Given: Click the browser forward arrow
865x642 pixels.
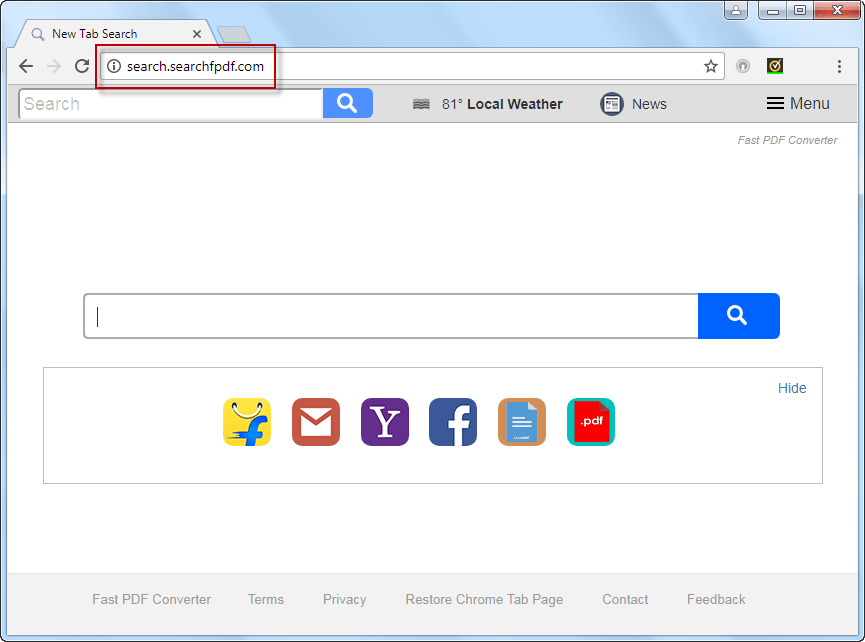Looking at the screenshot, I should coord(54,66).
